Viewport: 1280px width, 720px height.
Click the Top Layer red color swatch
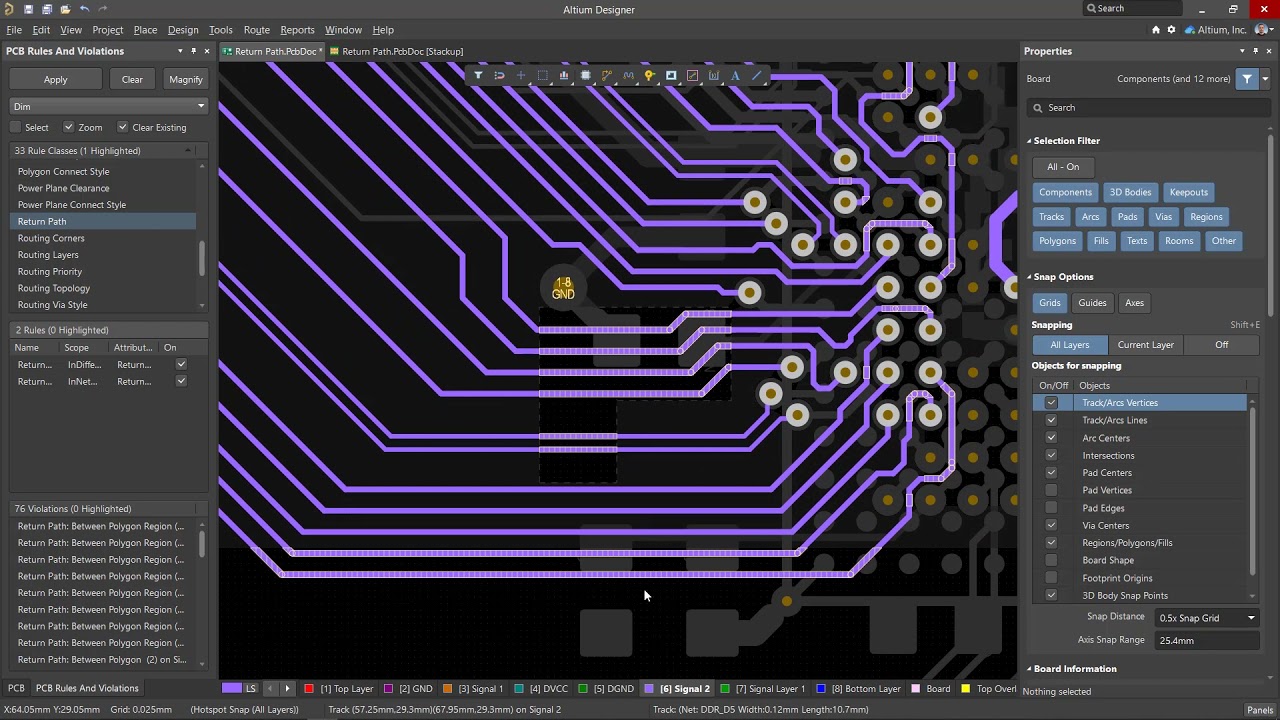click(x=309, y=689)
